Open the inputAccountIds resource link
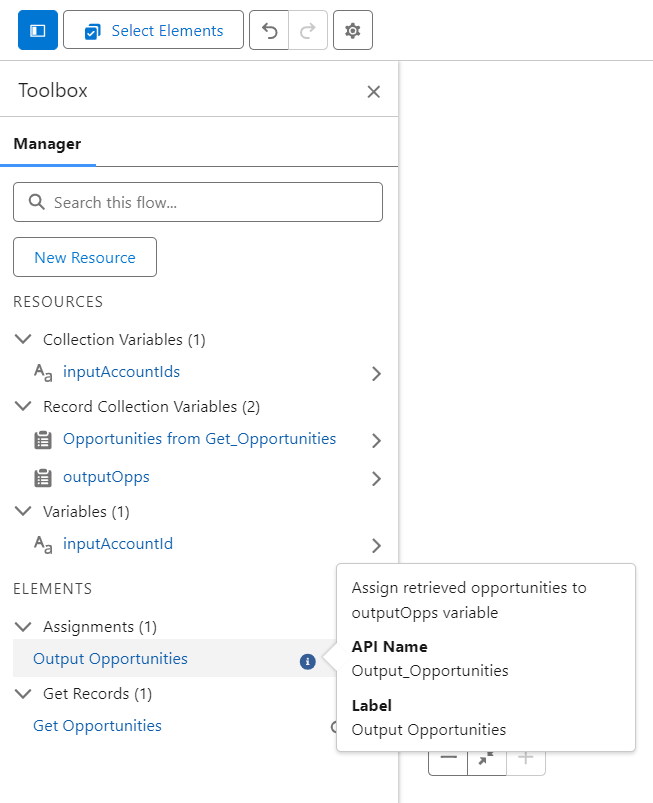Viewport: 653px width, 803px height. coord(121,372)
